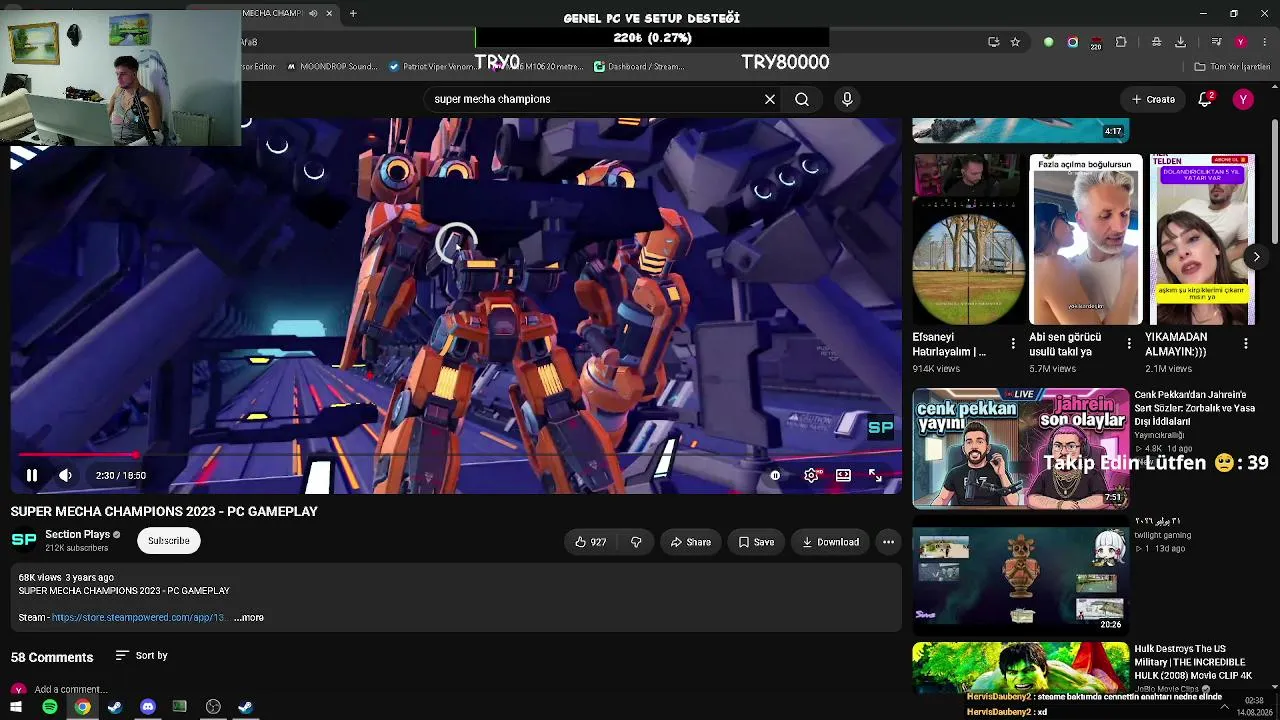Viewport: 1280px width, 720px height.
Task: Open the Hulk Destroys The US Military video
Action: [1021, 667]
